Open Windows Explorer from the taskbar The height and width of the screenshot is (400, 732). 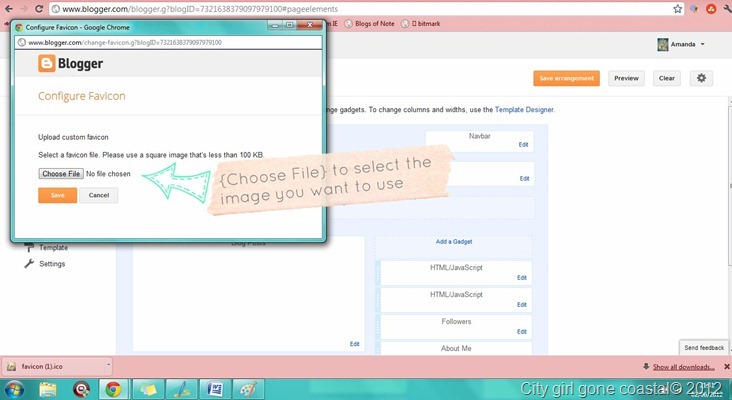[48, 389]
